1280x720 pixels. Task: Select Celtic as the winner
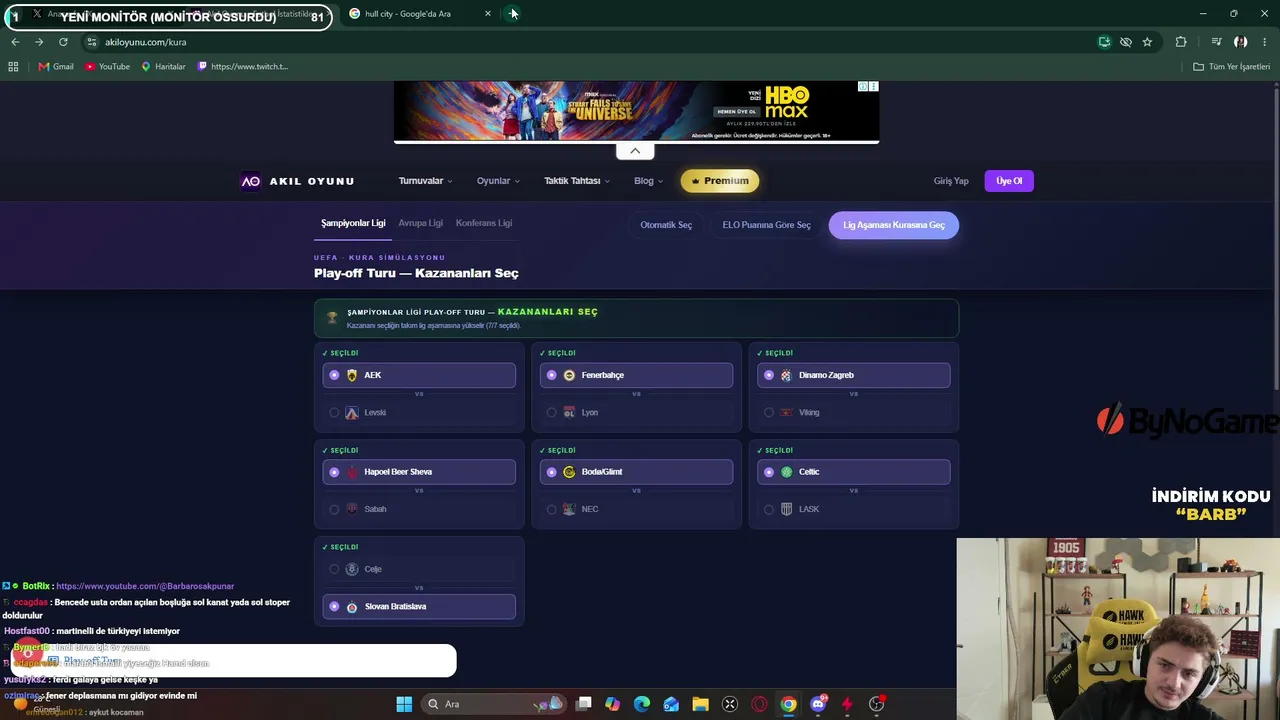coord(853,472)
